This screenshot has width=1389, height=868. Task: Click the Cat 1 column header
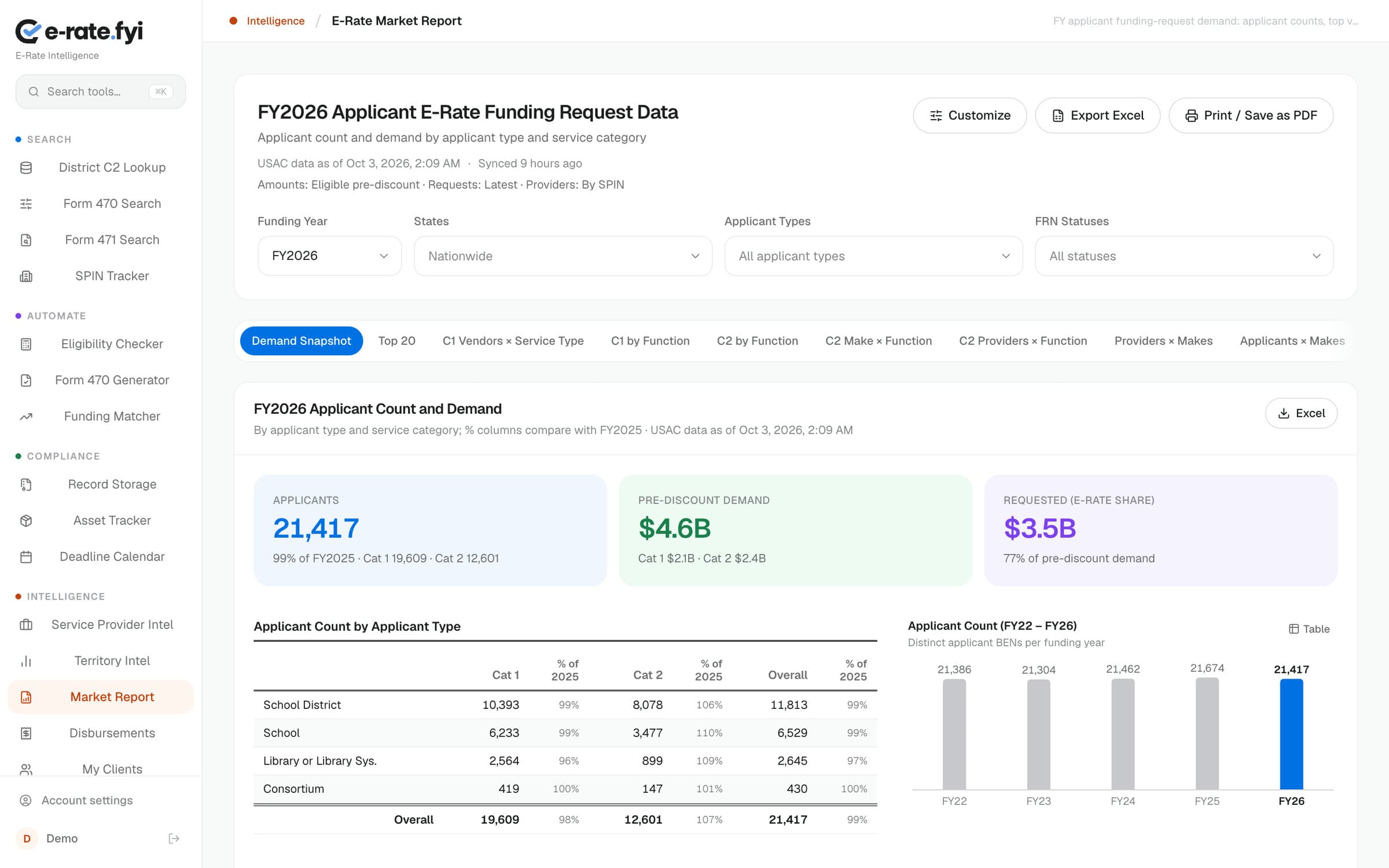505,675
